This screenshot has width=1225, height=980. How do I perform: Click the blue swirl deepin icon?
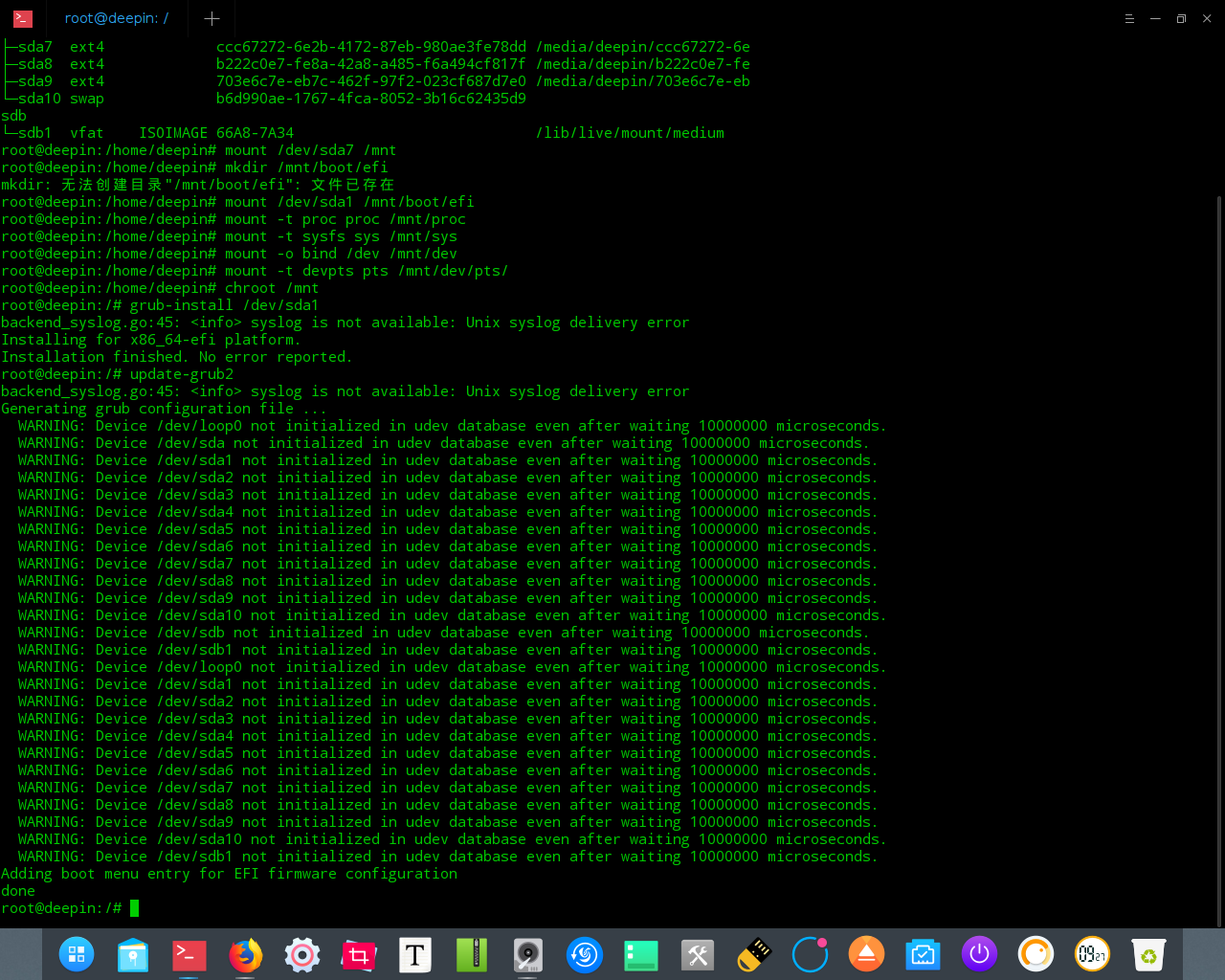[x=584, y=954]
